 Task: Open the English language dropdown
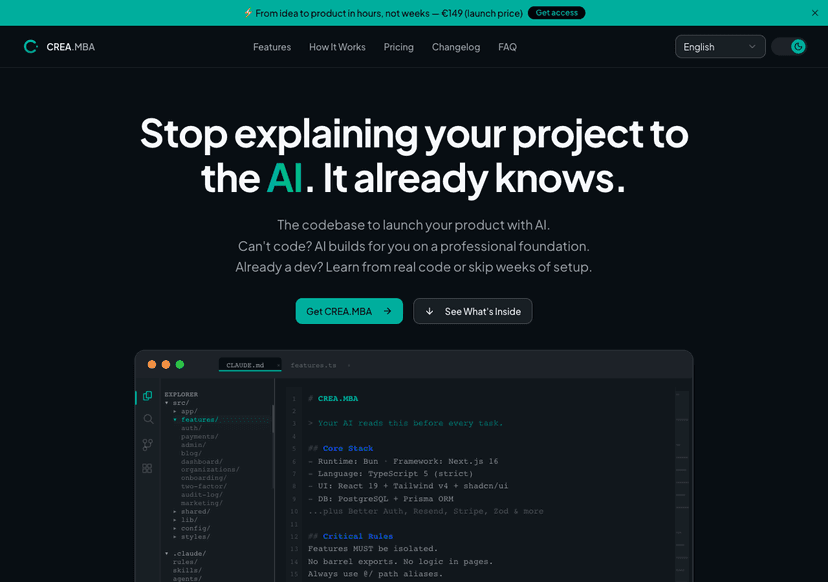(x=720, y=47)
